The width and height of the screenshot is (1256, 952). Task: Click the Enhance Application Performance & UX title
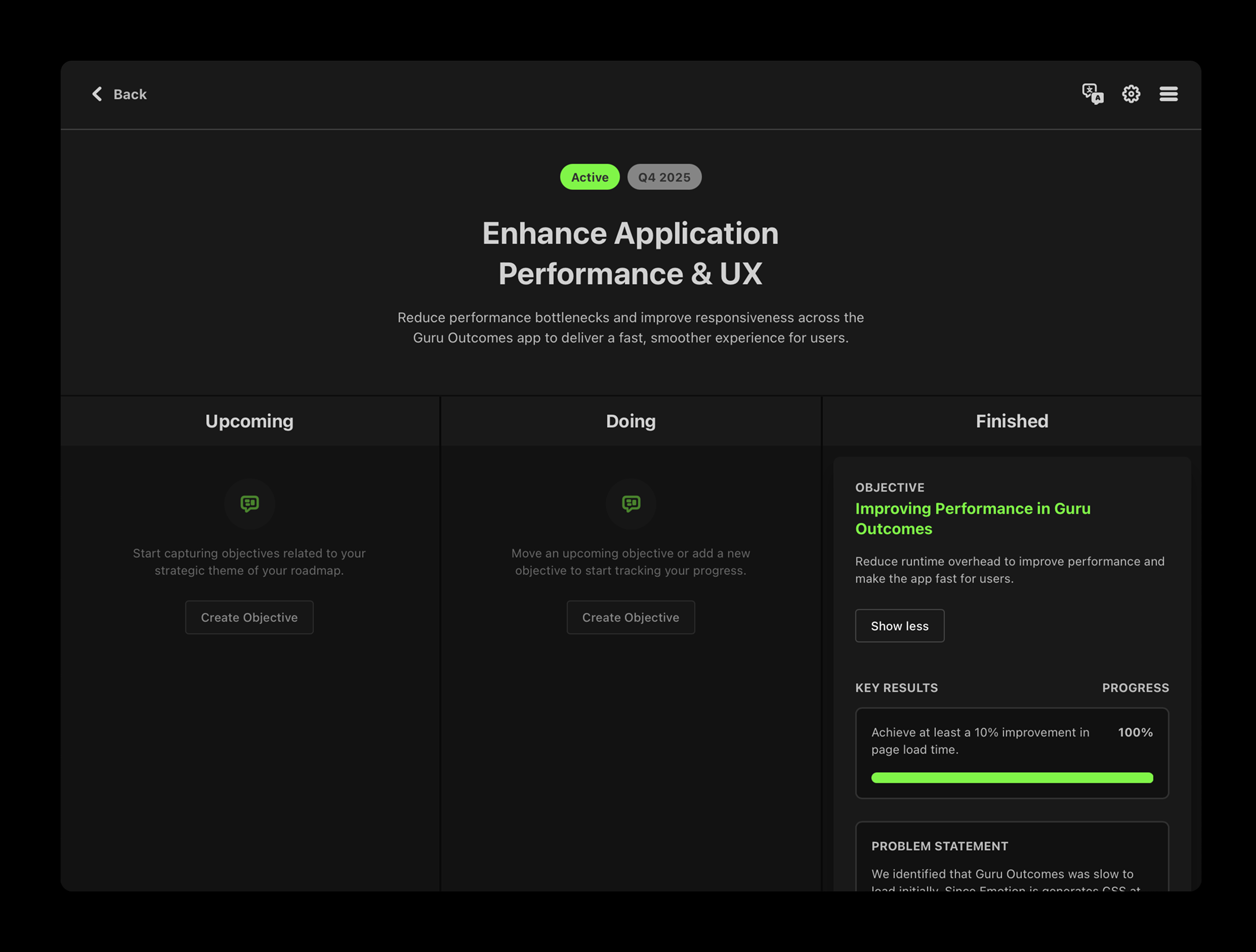[x=630, y=253]
